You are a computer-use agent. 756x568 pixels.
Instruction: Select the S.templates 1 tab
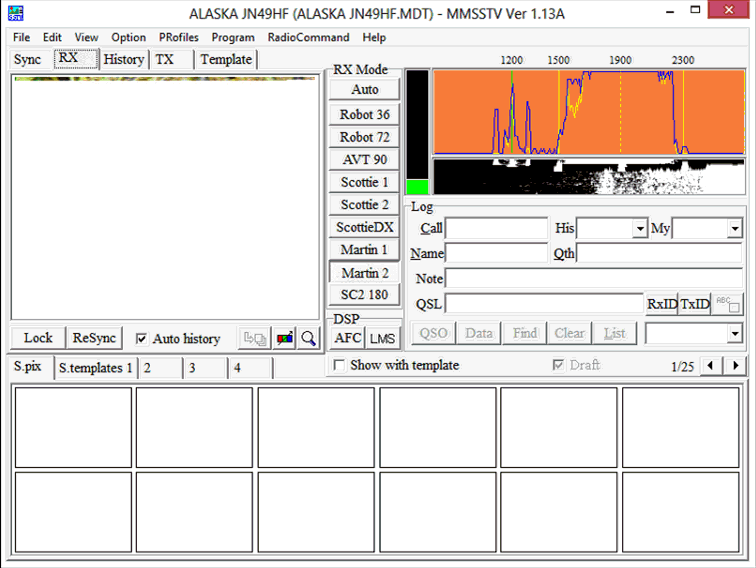[x=95, y=368]
